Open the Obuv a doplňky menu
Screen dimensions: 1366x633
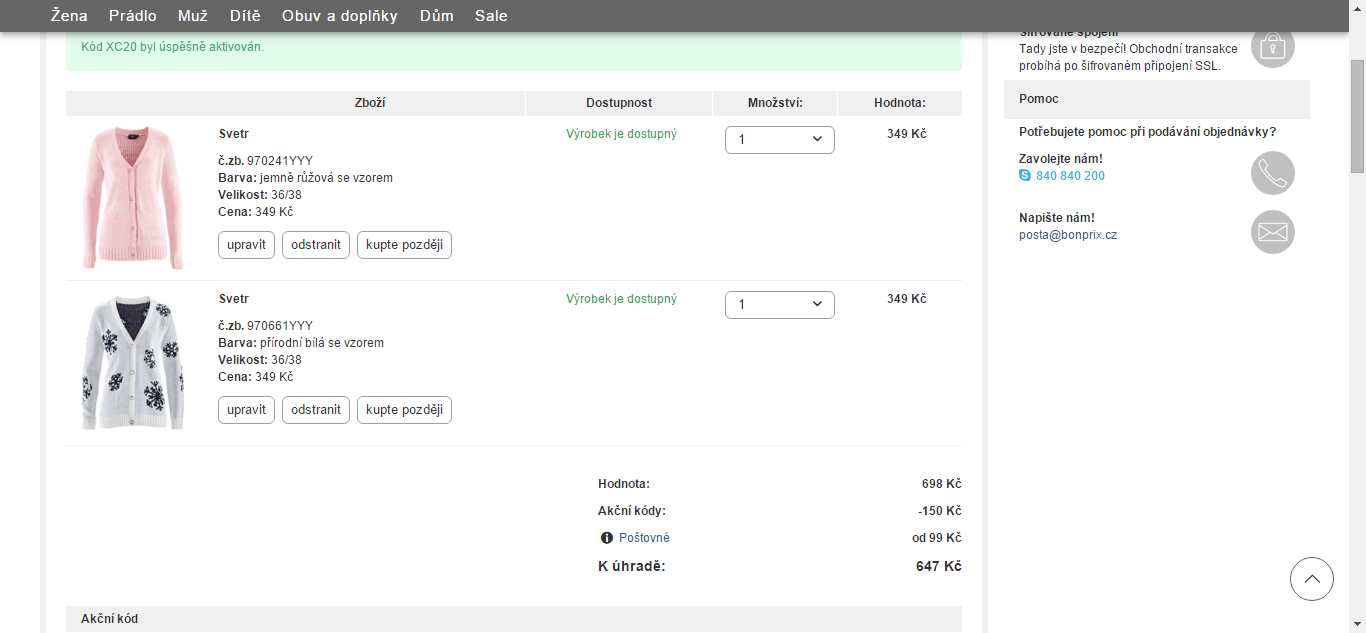[x=340, y=15]
